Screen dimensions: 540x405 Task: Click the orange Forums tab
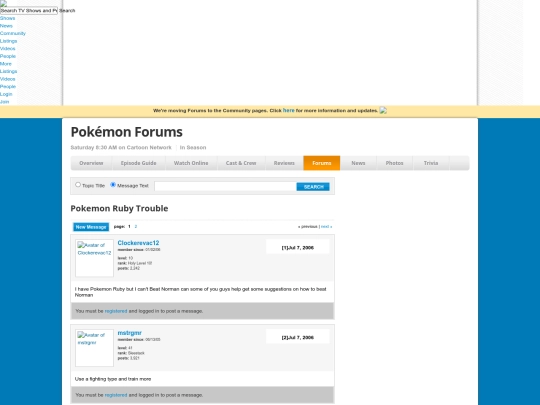pyautogui.click(x=322, y=163)
